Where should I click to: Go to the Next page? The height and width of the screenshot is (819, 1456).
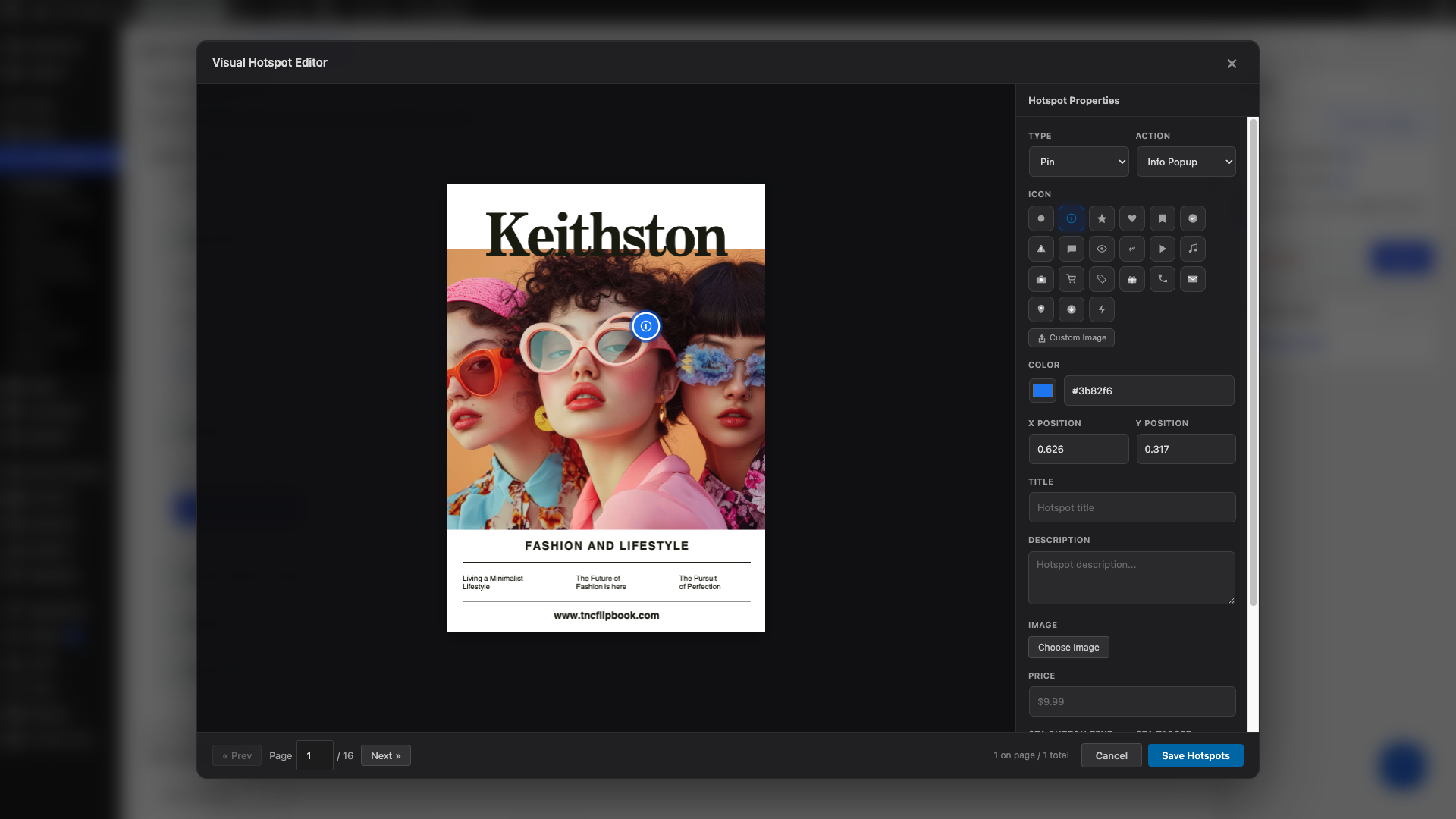tap(386, 755)
